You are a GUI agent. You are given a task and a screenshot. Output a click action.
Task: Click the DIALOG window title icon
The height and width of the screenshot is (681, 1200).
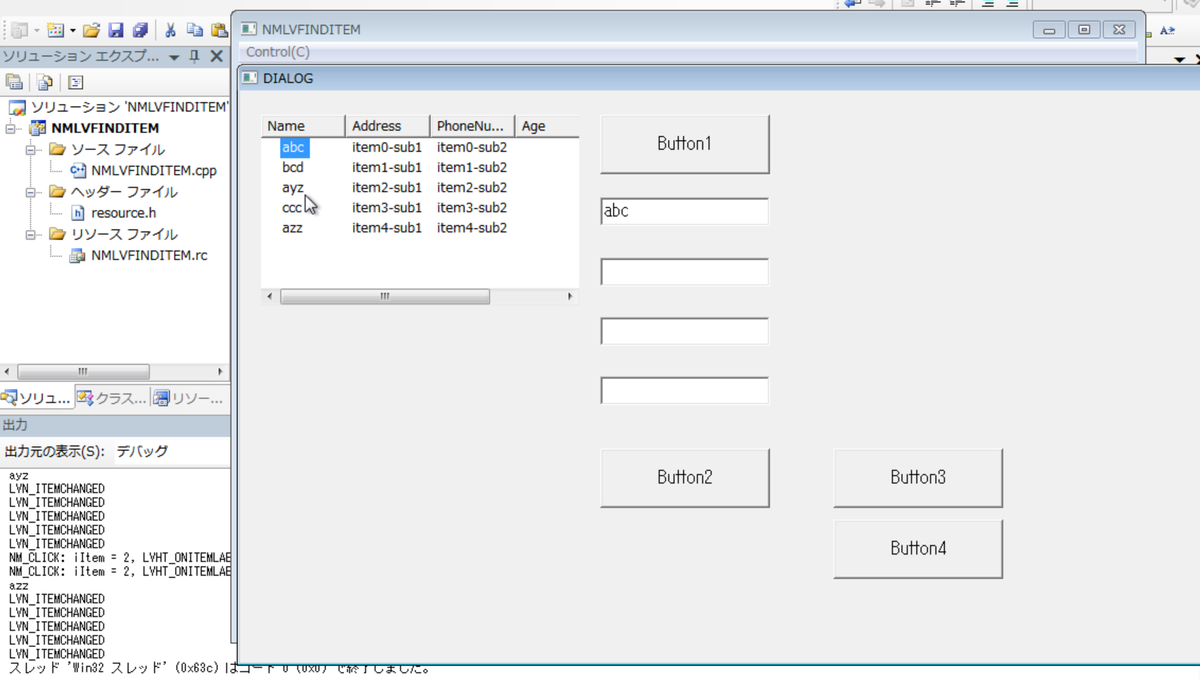pos(249,78)
